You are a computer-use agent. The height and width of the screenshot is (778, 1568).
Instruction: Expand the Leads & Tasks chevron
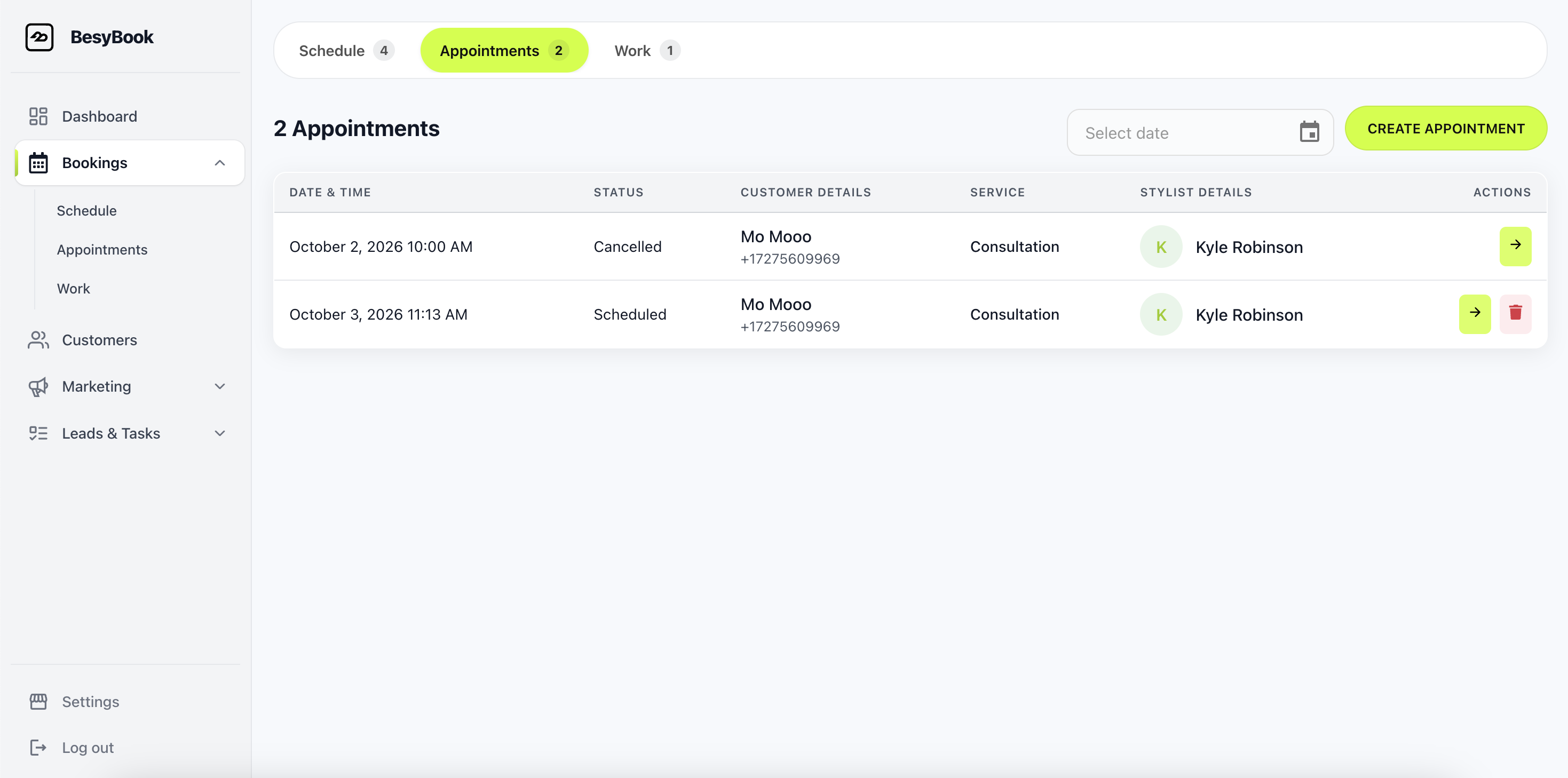[x=220, y=433]
